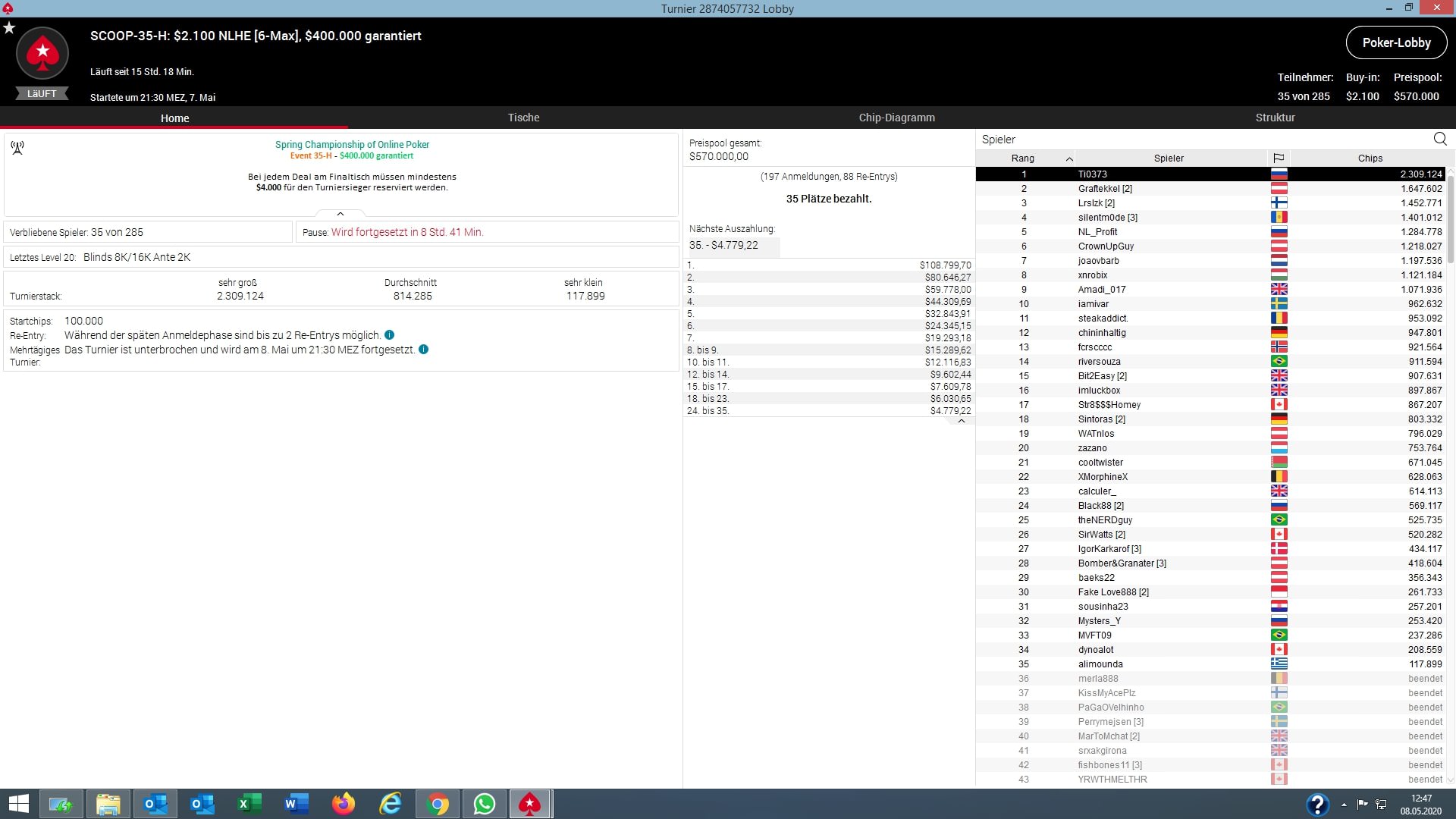
Task: Click the Spieler column header
Action: [1169, 158]
